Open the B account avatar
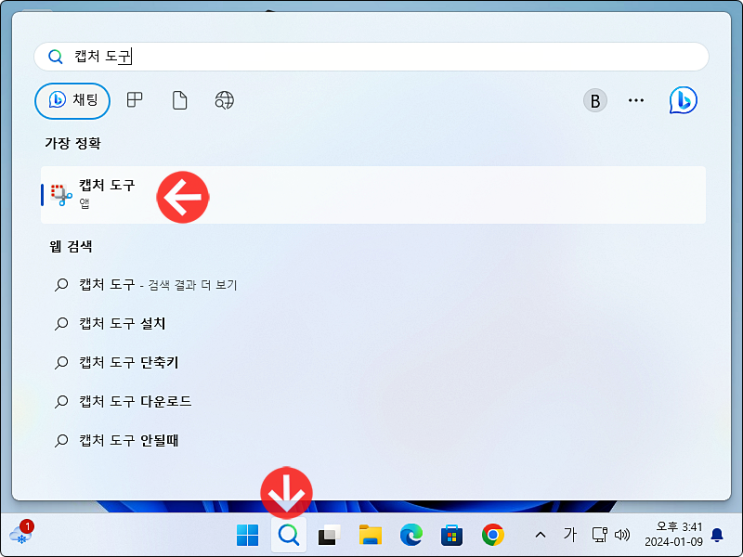The width and height of the screenshot is (743, 557). click(x=595, y=100)
